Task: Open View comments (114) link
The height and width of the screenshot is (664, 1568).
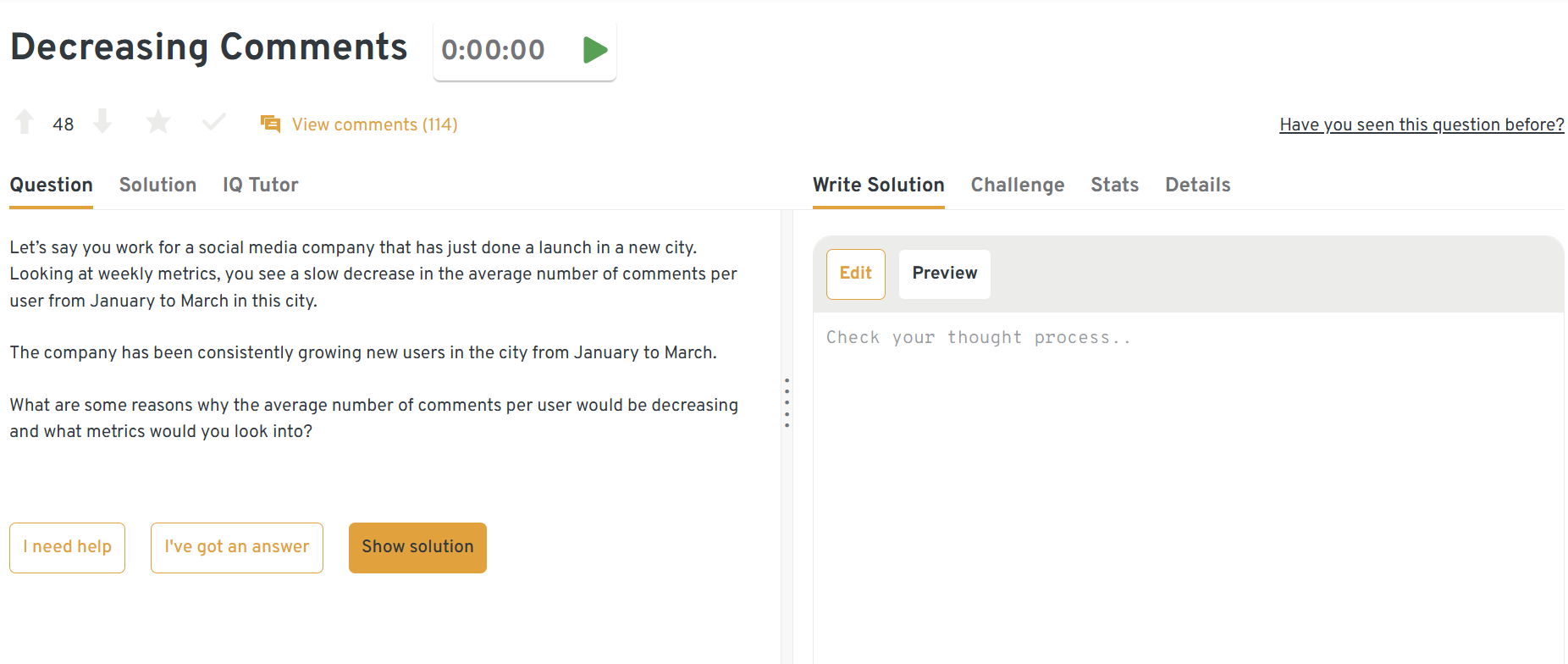Action: click(x=374, y=125)
